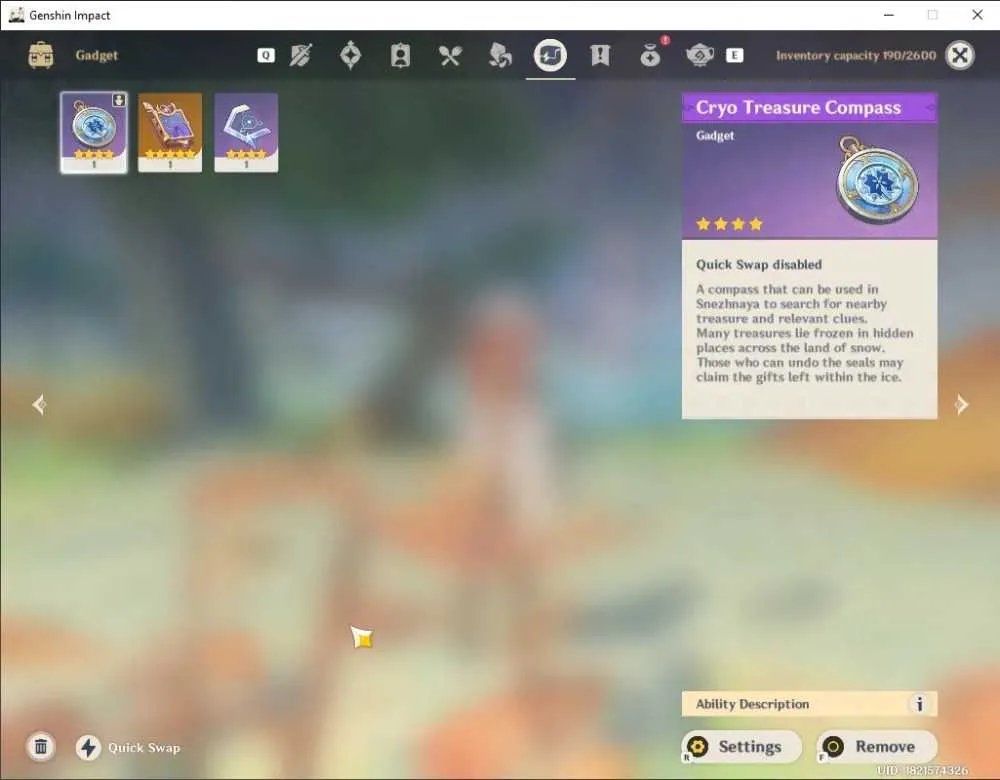Minimize the Genshin Impact window
Viewport: 1000px width, 780px height.
click(x=888, y=15)
